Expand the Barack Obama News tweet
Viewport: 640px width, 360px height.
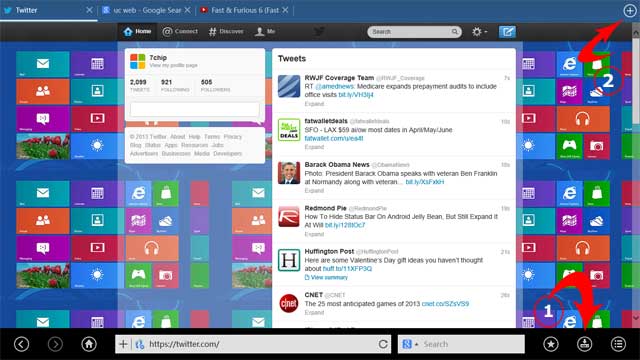coord(314,191)
